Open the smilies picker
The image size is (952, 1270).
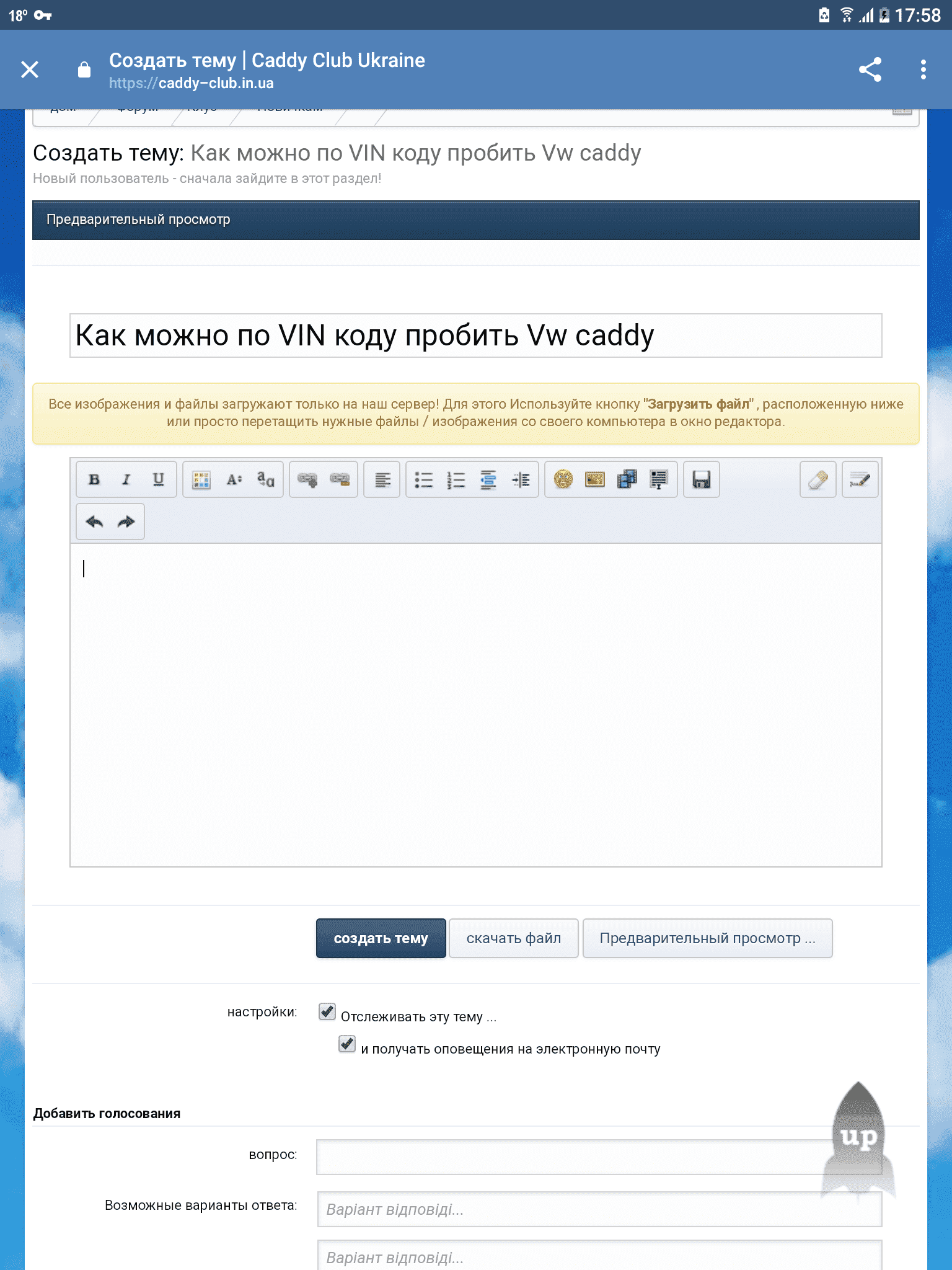[563, 479]
